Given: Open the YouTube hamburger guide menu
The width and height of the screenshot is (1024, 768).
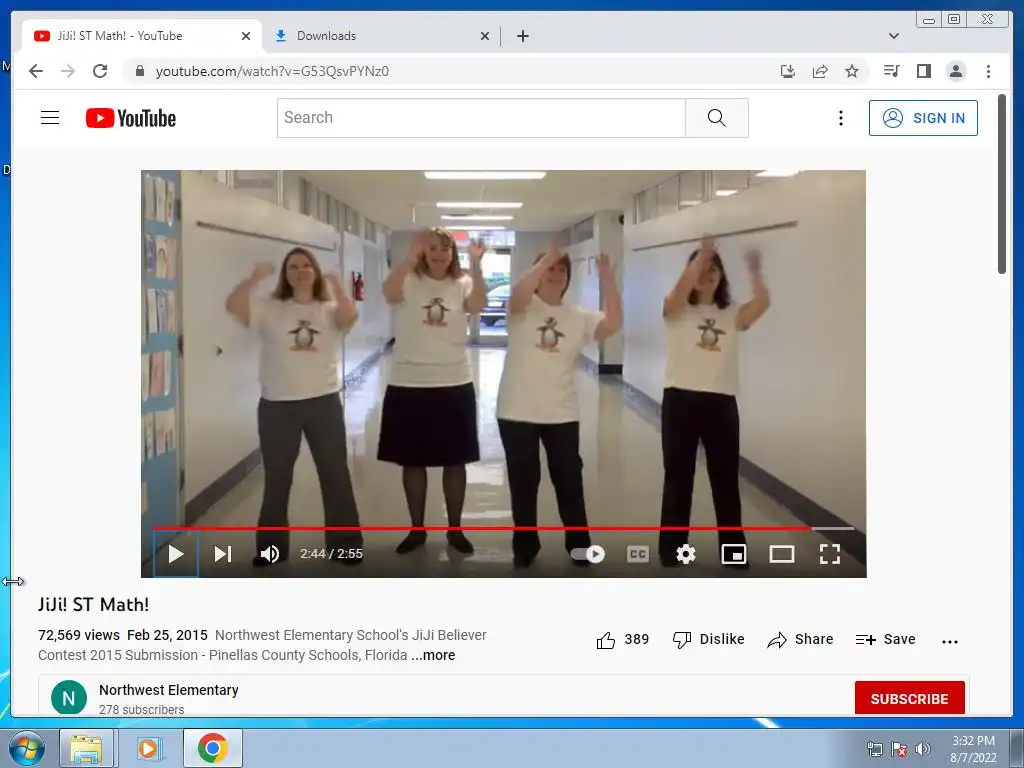Looking at the screenshot, I should coord(50,118).
